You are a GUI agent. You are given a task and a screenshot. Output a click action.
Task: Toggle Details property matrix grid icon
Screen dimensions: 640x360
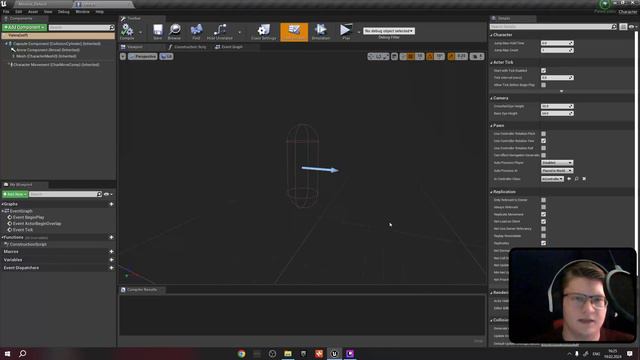pyautogui.click(x=623, y=27)
